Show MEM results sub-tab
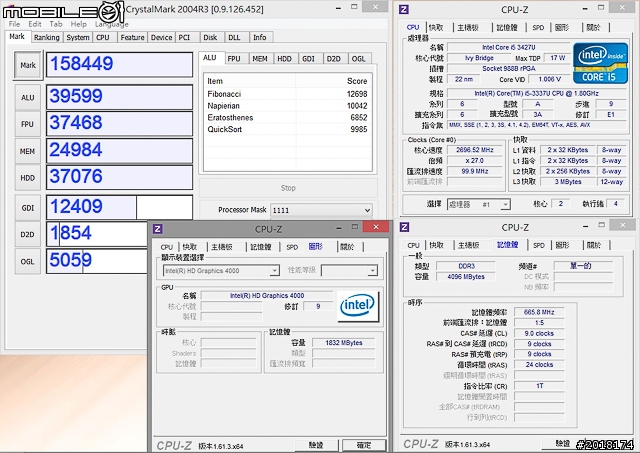Viewport: 640px width, 453px height. pyautogui.click(x=260, y=59)
